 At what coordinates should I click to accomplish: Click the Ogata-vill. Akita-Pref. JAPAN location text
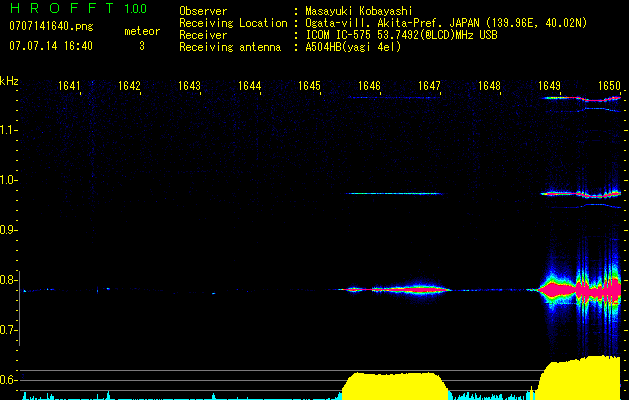[446, 24]
